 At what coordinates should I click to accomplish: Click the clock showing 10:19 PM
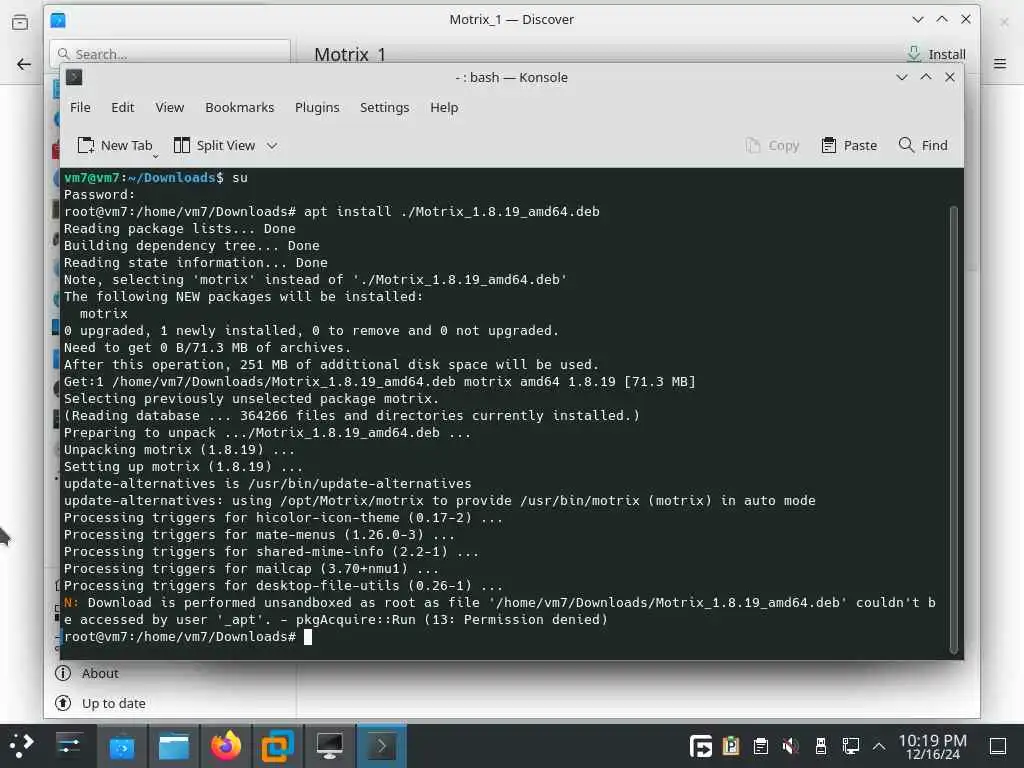pyautogui.click(x=932, y=746)
